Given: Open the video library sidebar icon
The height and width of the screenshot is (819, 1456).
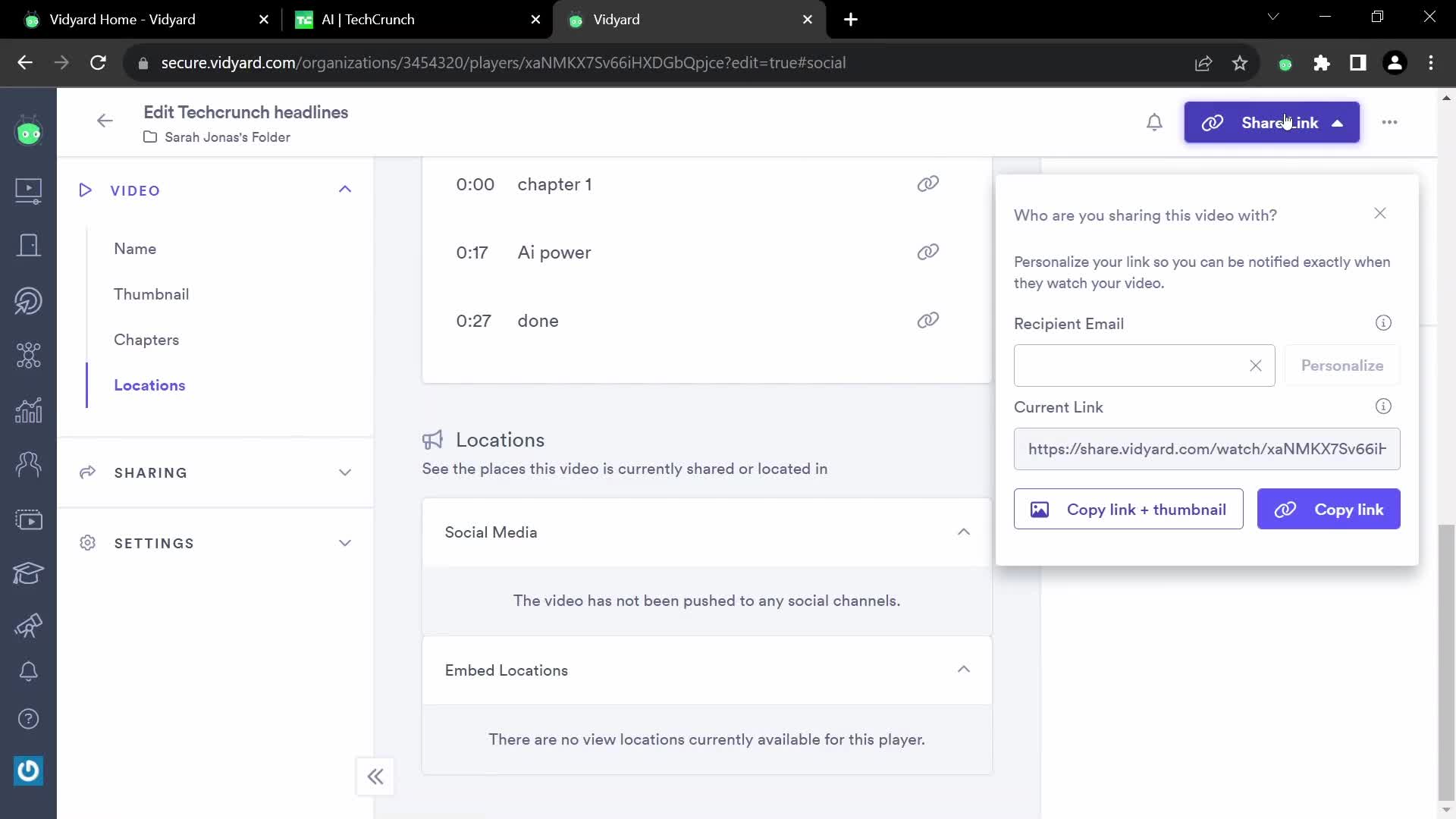Looking at the screenshot, I should (x=28, y=190).
